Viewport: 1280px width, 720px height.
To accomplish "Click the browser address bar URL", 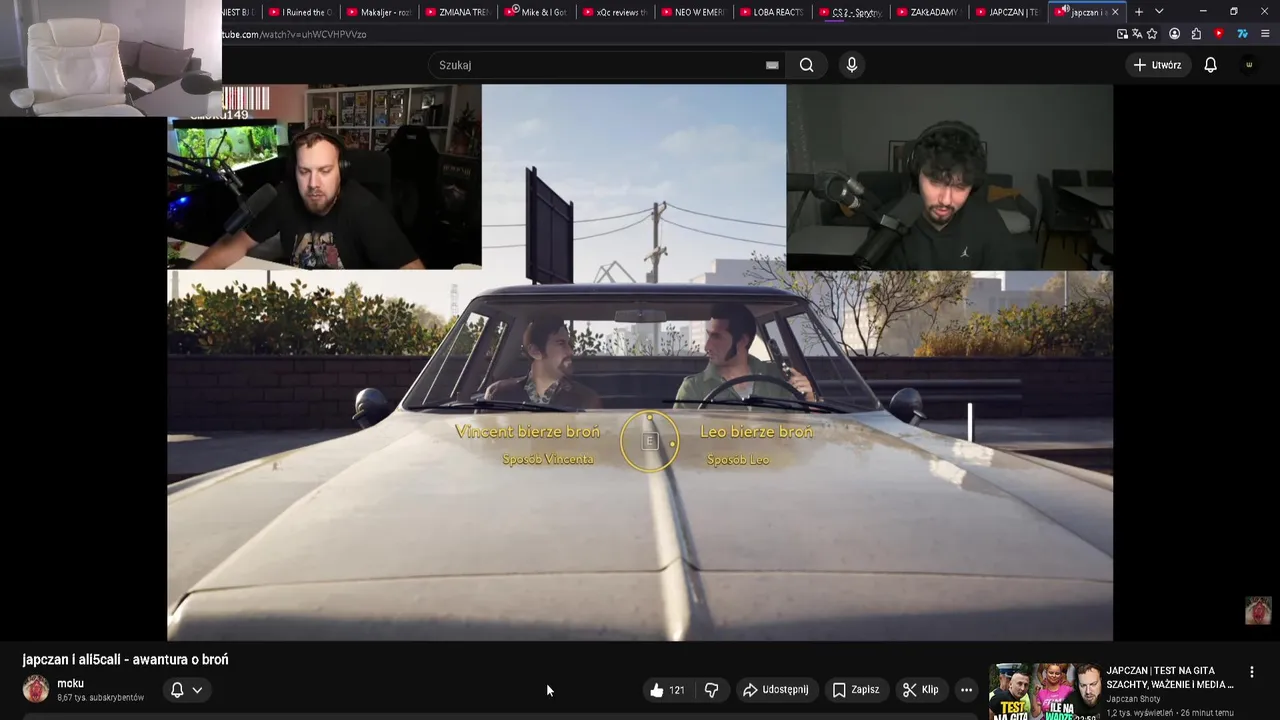I will pyautogui.click(x=293, y=34).
